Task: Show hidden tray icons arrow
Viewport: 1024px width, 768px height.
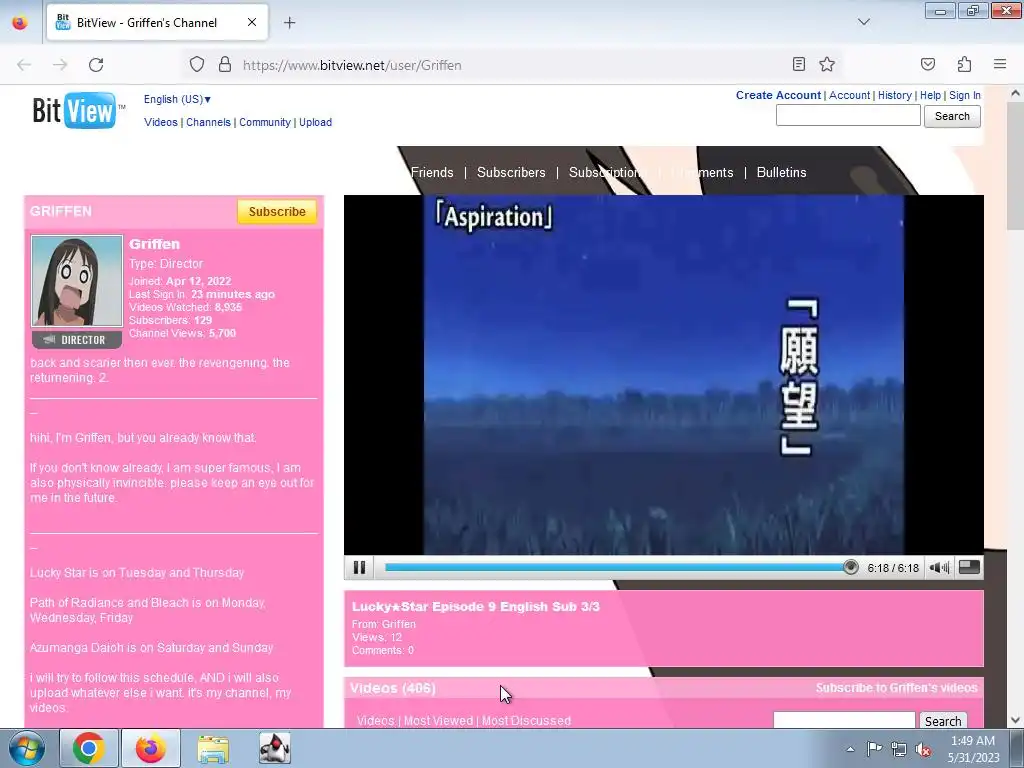Action: pyautogui.click(x=850, y=749)
